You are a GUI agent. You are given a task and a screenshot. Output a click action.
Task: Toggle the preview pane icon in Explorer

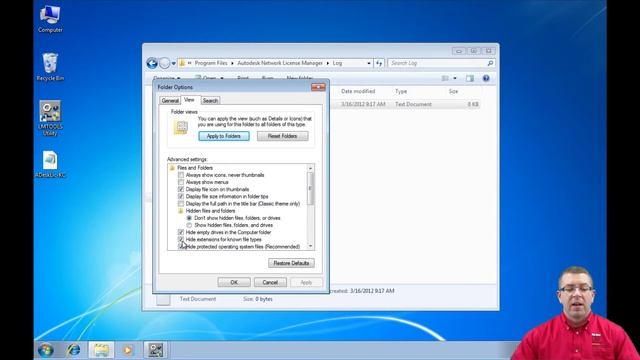pos(470,78)
